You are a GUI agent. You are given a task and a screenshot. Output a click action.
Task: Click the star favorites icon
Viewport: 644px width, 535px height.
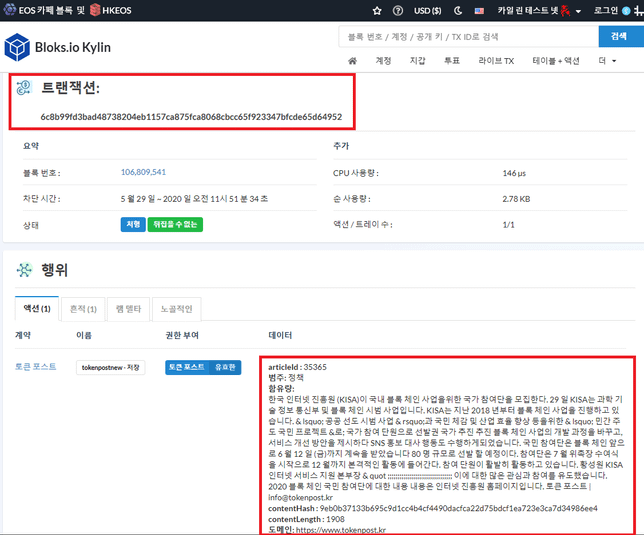coord(377,10)
